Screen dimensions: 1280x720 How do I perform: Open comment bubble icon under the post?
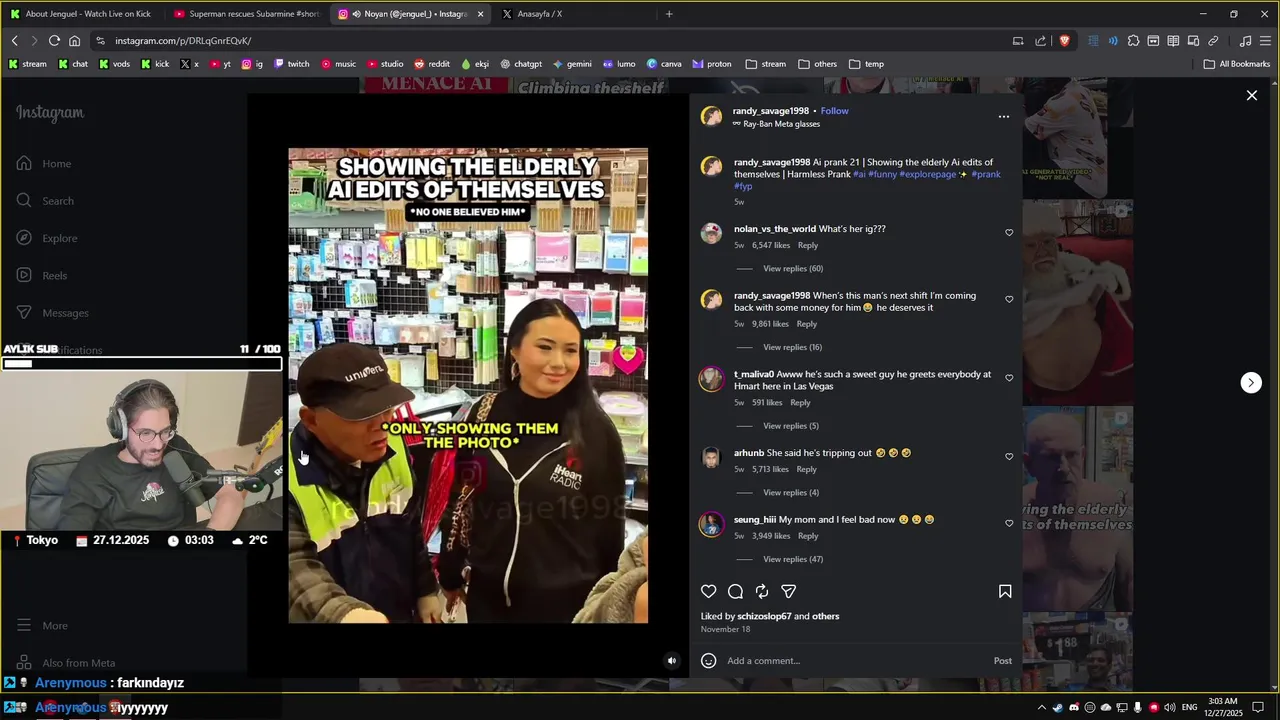tap(735, 591)
